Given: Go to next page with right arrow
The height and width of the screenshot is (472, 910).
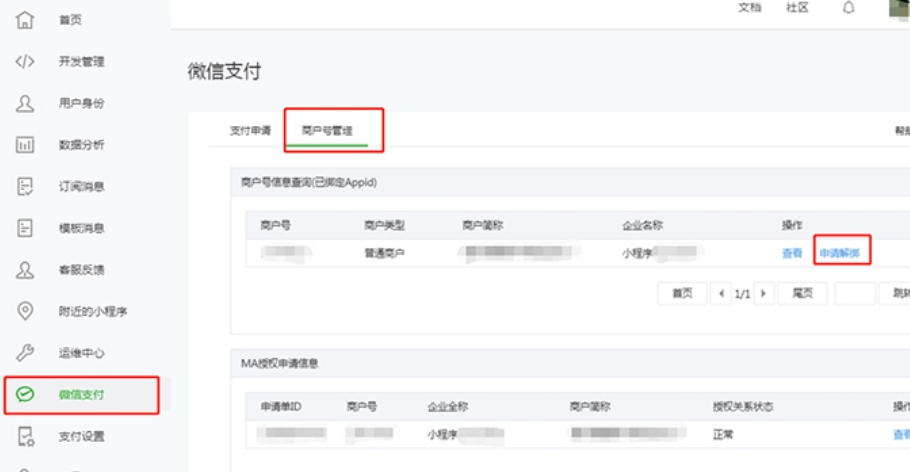Looking at the screenshot, I should point(764,294).
